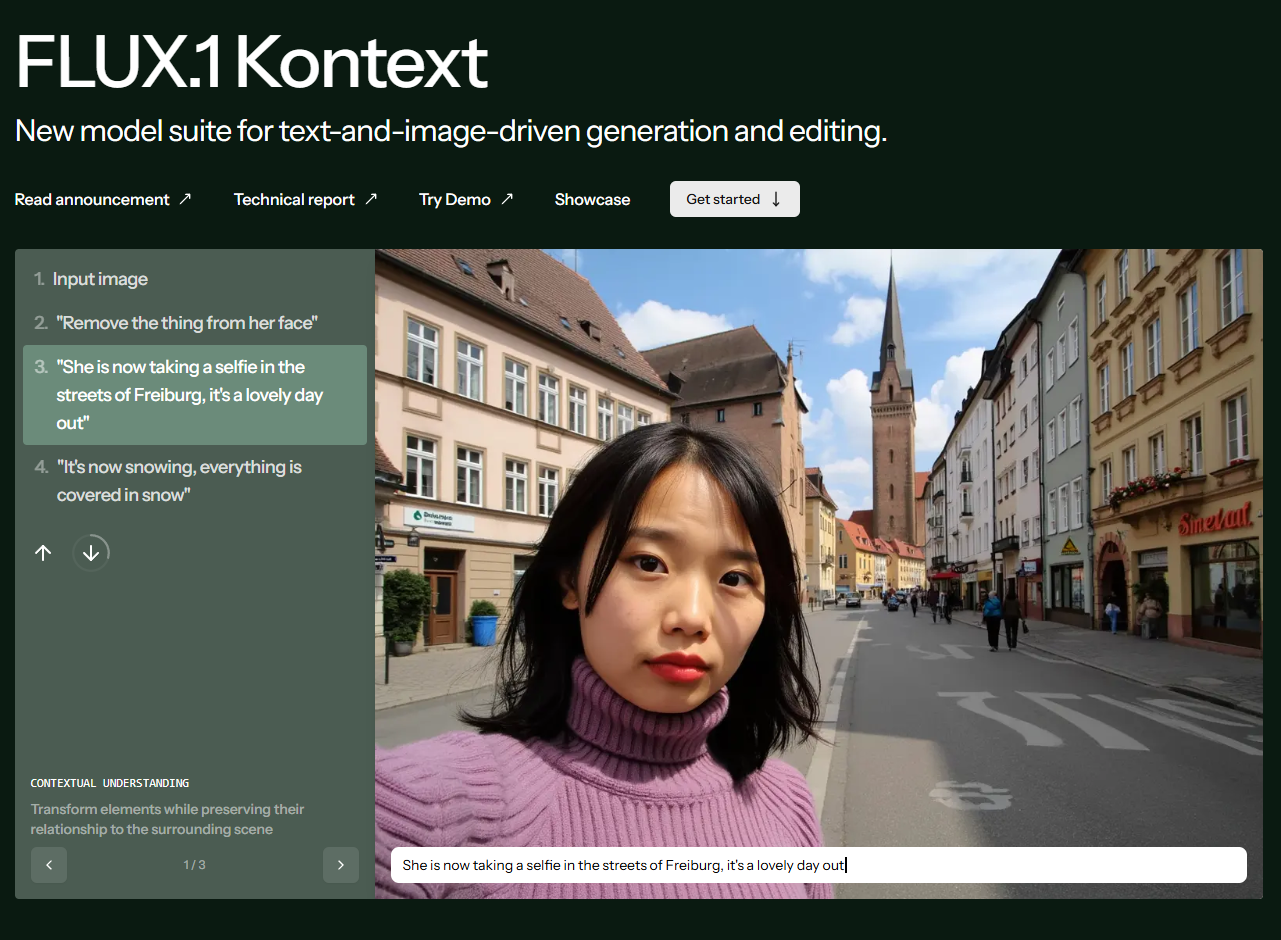Viewport: 1281px width, 940px height.
Task: Click the circled down arrow for next step
Action: point(91,553)
